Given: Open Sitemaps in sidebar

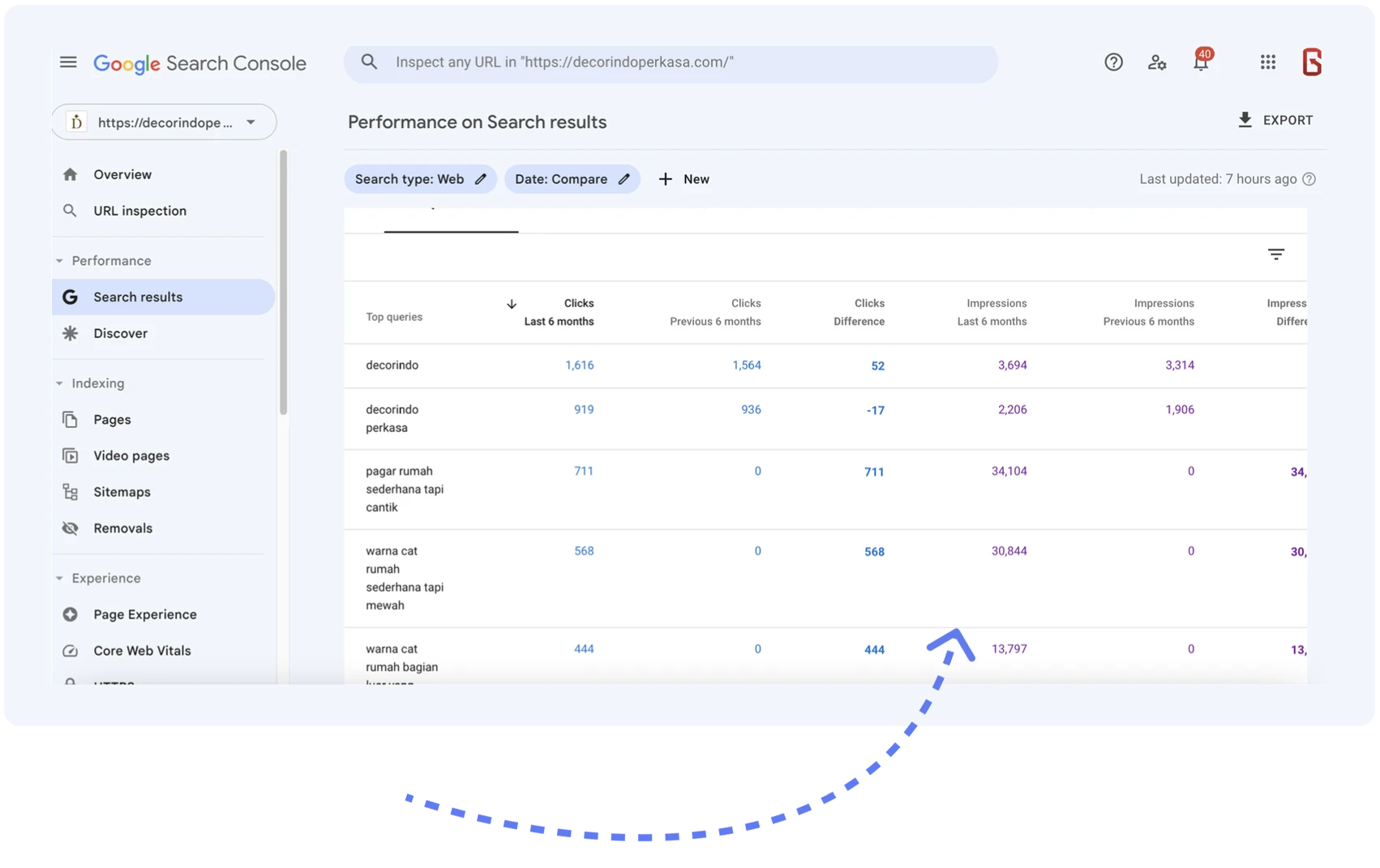Looking at the screenshot, I should pyautogui.click(x=122, y=492).
